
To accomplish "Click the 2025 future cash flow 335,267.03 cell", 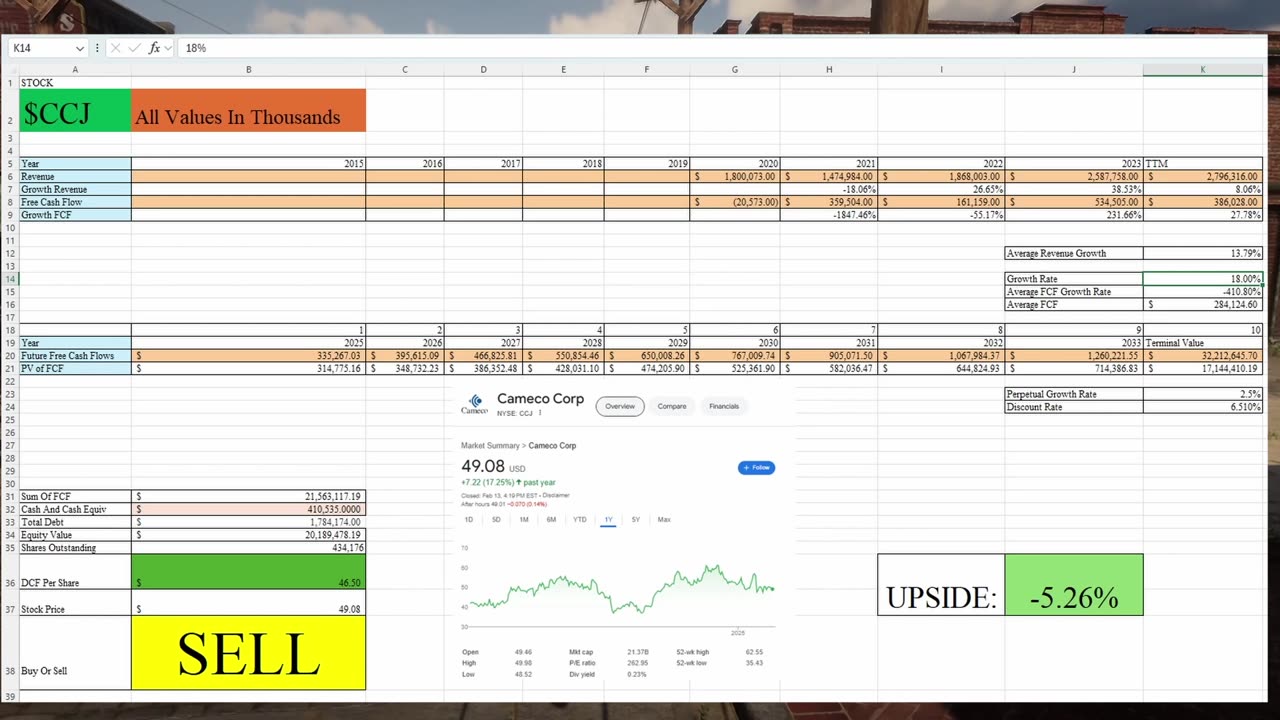I will 248,355.
